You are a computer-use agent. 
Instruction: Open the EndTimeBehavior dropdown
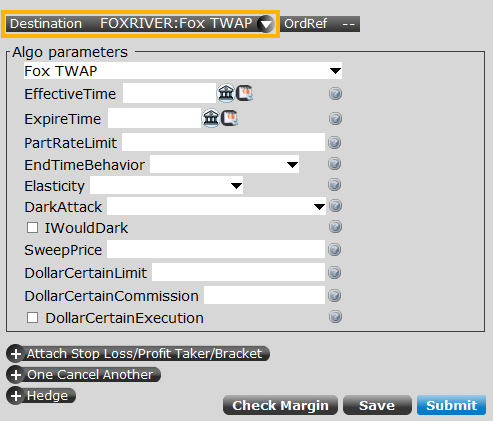[x=224, y=164]
